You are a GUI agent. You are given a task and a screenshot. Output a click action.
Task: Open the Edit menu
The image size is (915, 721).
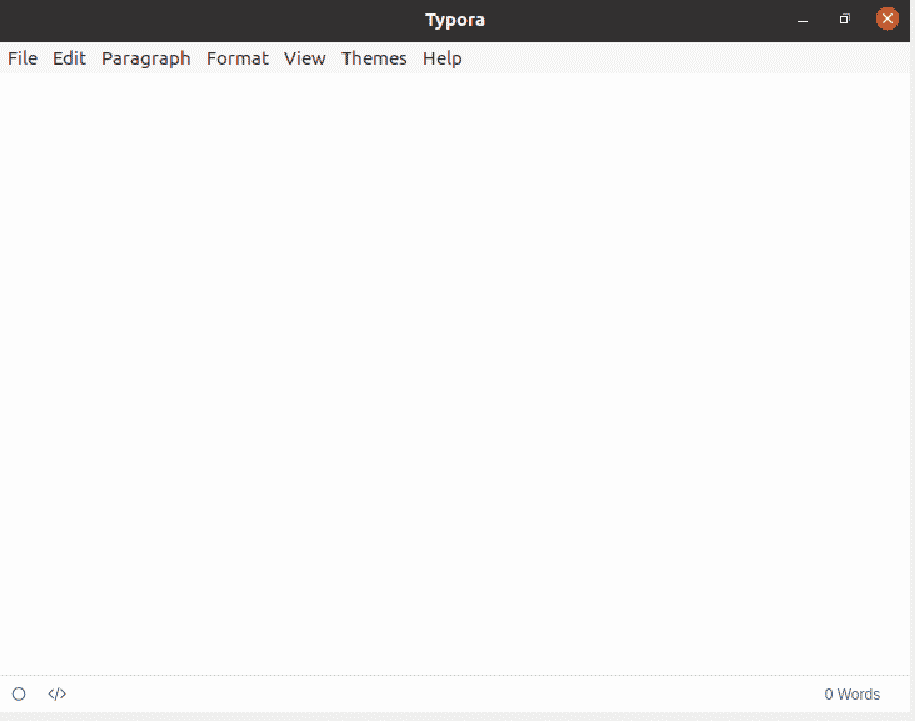tap(69, 58)
